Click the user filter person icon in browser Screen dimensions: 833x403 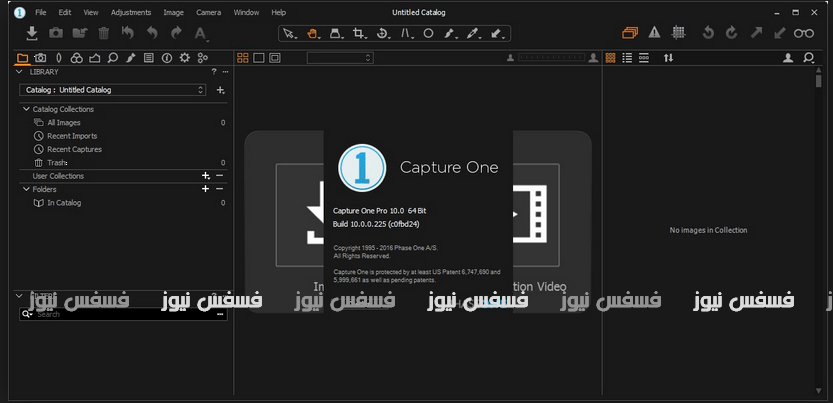pos(788,58)
